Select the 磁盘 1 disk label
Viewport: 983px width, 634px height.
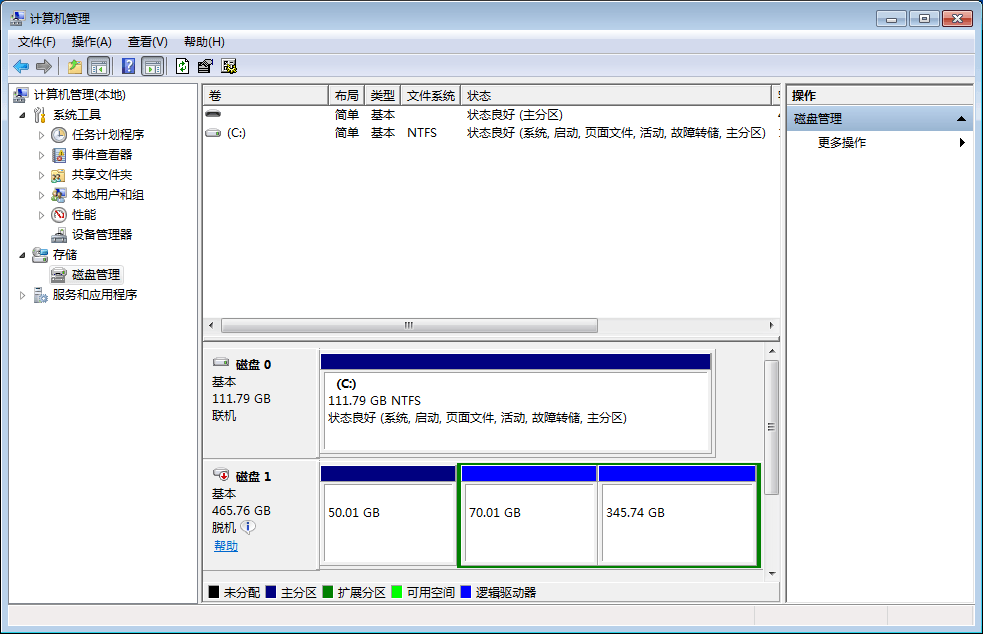[x=253, y=477]
